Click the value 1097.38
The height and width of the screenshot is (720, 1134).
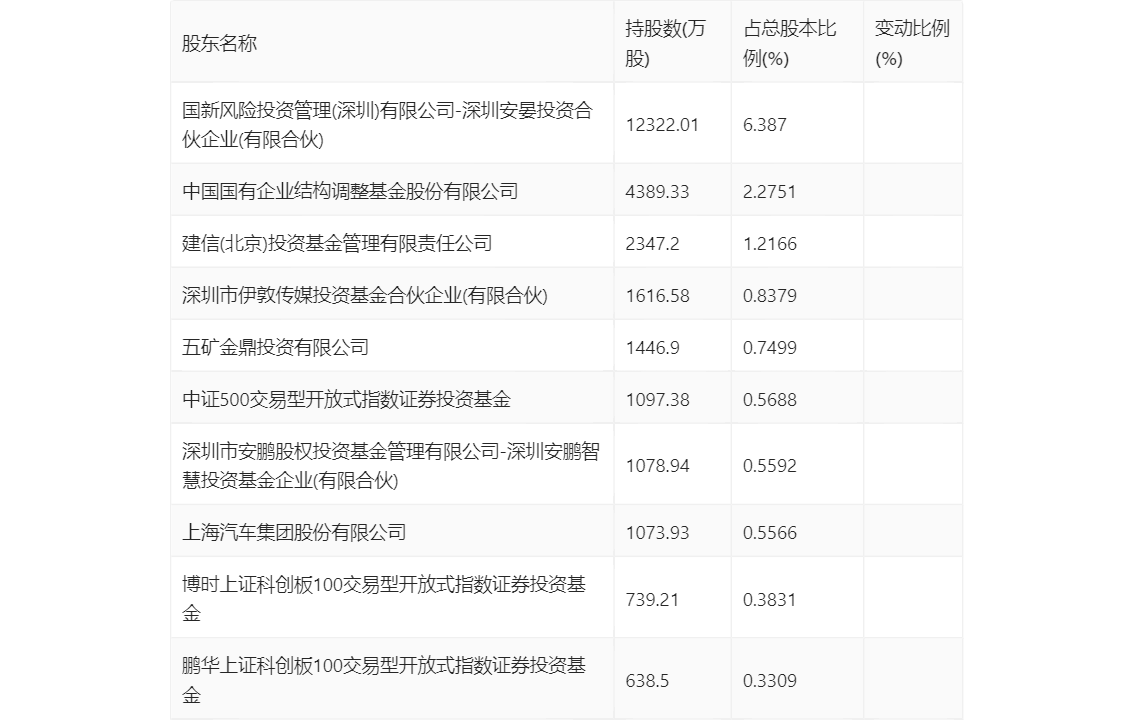point(657,400)
